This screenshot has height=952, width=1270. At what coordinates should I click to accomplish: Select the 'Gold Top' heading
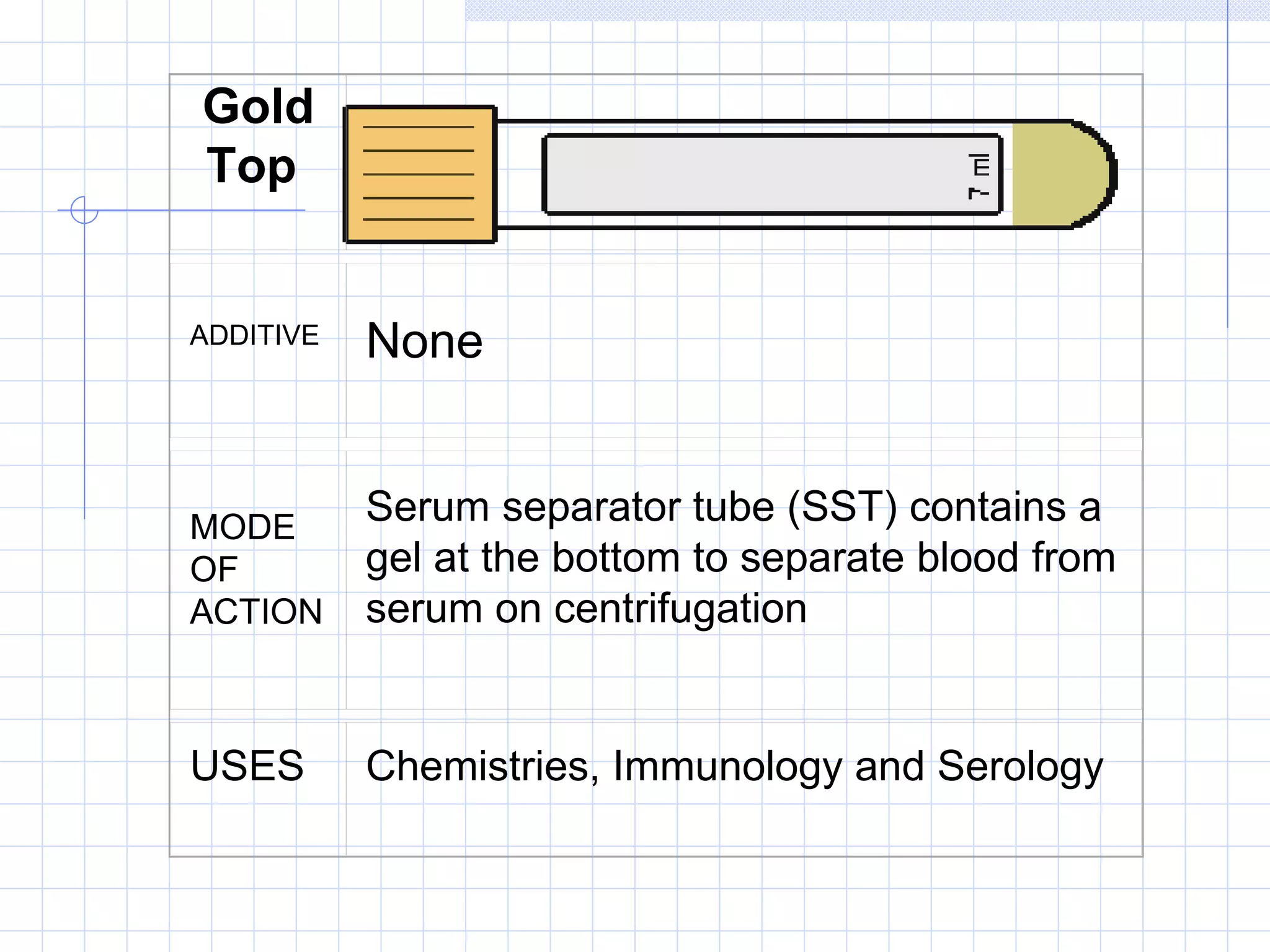258,135
